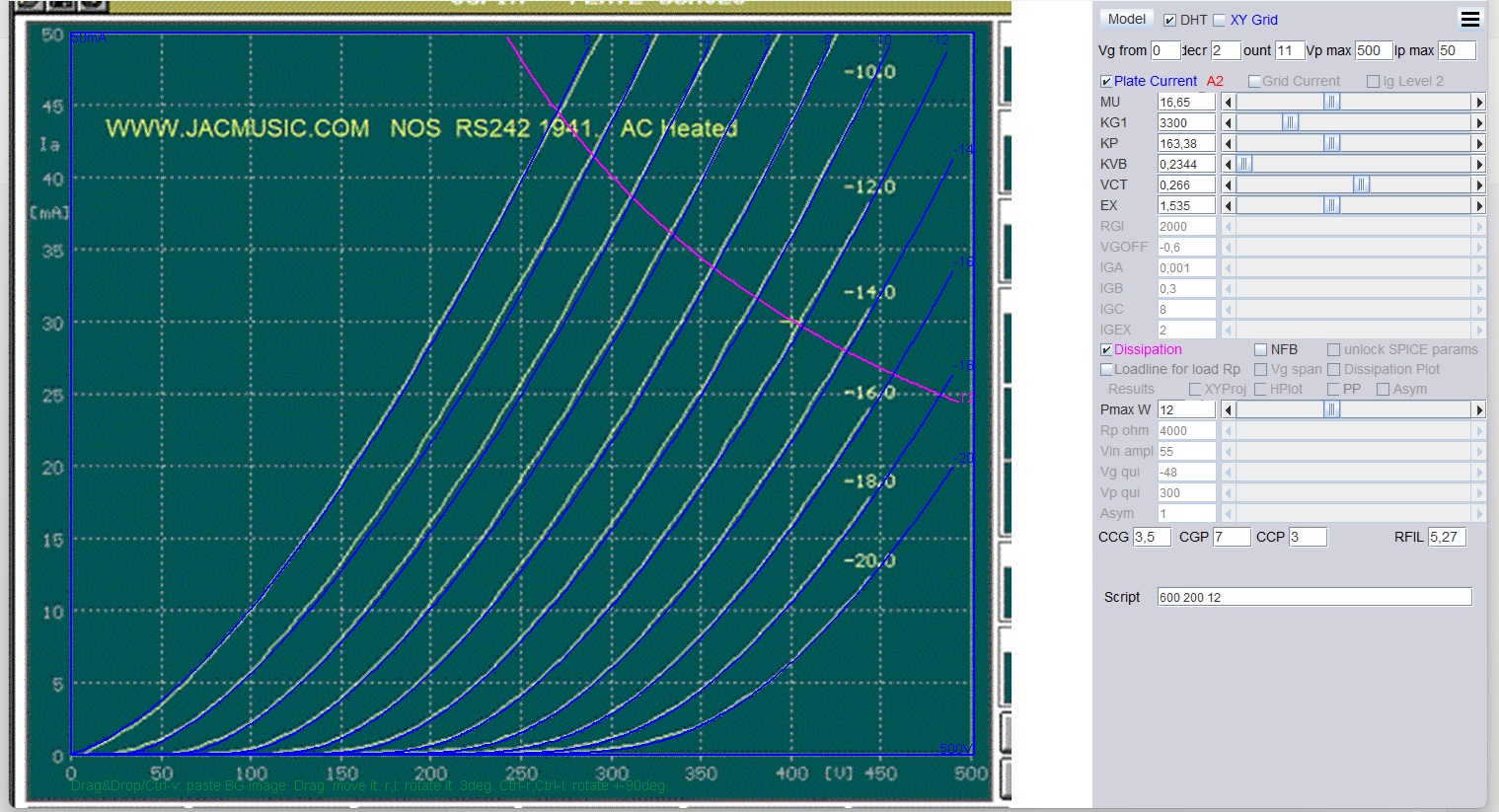Click the KP slider left arrow

1229,144
